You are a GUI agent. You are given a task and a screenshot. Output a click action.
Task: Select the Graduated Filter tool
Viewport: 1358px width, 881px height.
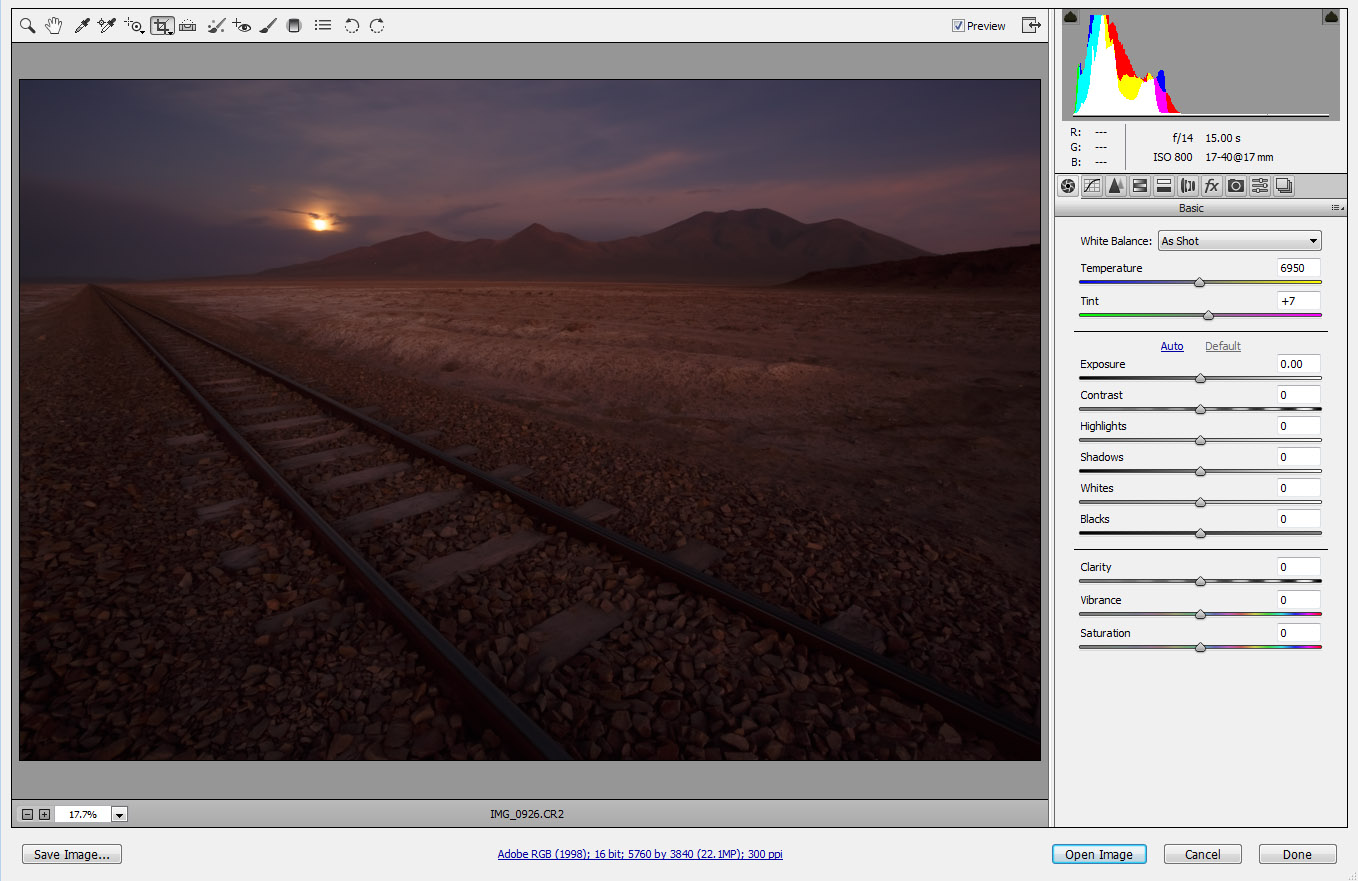pos(294,26)
